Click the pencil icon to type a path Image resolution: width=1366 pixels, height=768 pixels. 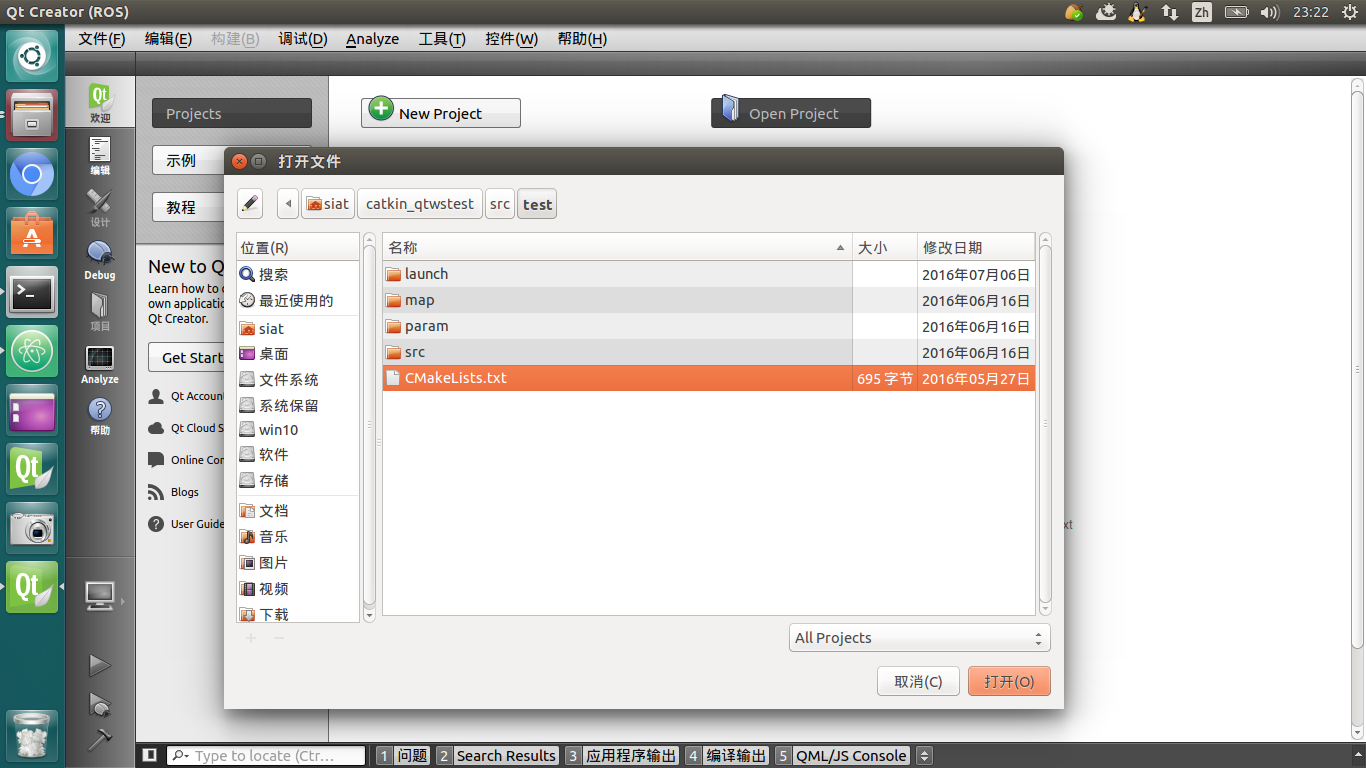250,204
